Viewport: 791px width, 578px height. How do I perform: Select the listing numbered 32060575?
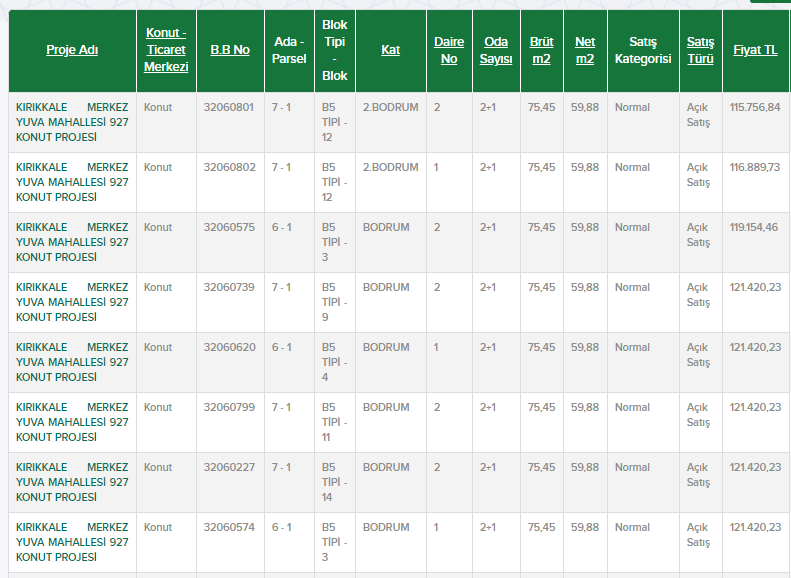coord(228,227)
